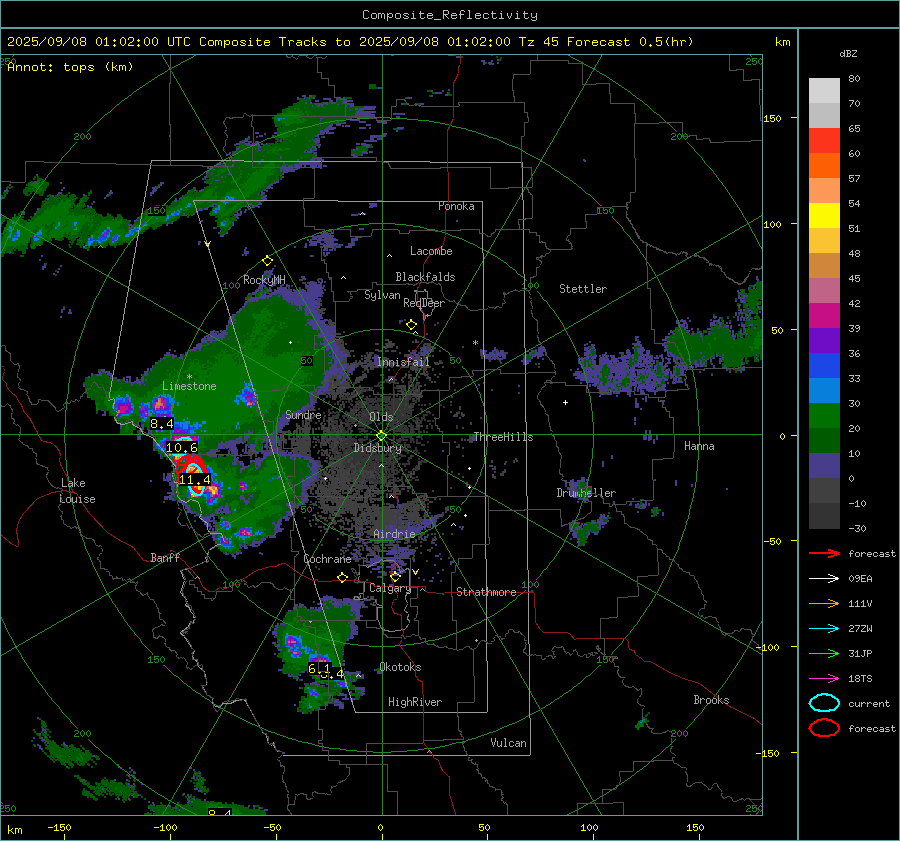900x841 pixels.
Task: Click the yellow diamond marker near RockyMH
Action: click(267, 261)
